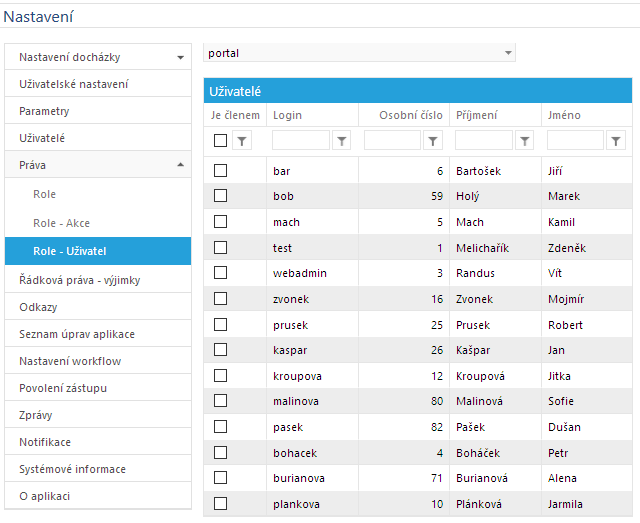Screen dimensions: 640x523
Task: Select the 'Bartošek' surname cell
Action: pos(496,171)
